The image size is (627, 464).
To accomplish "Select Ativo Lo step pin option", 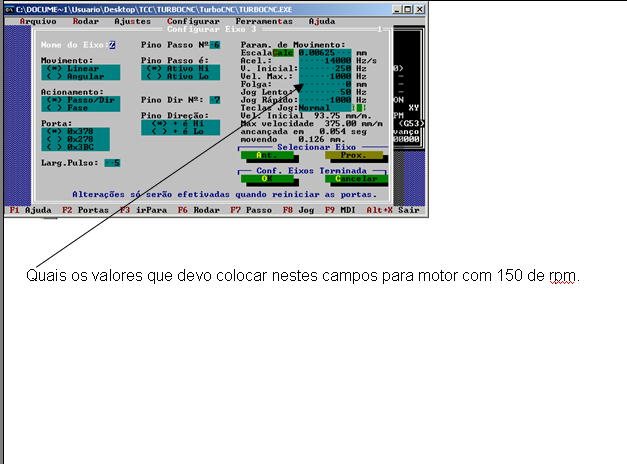I will tap(180, 76).
